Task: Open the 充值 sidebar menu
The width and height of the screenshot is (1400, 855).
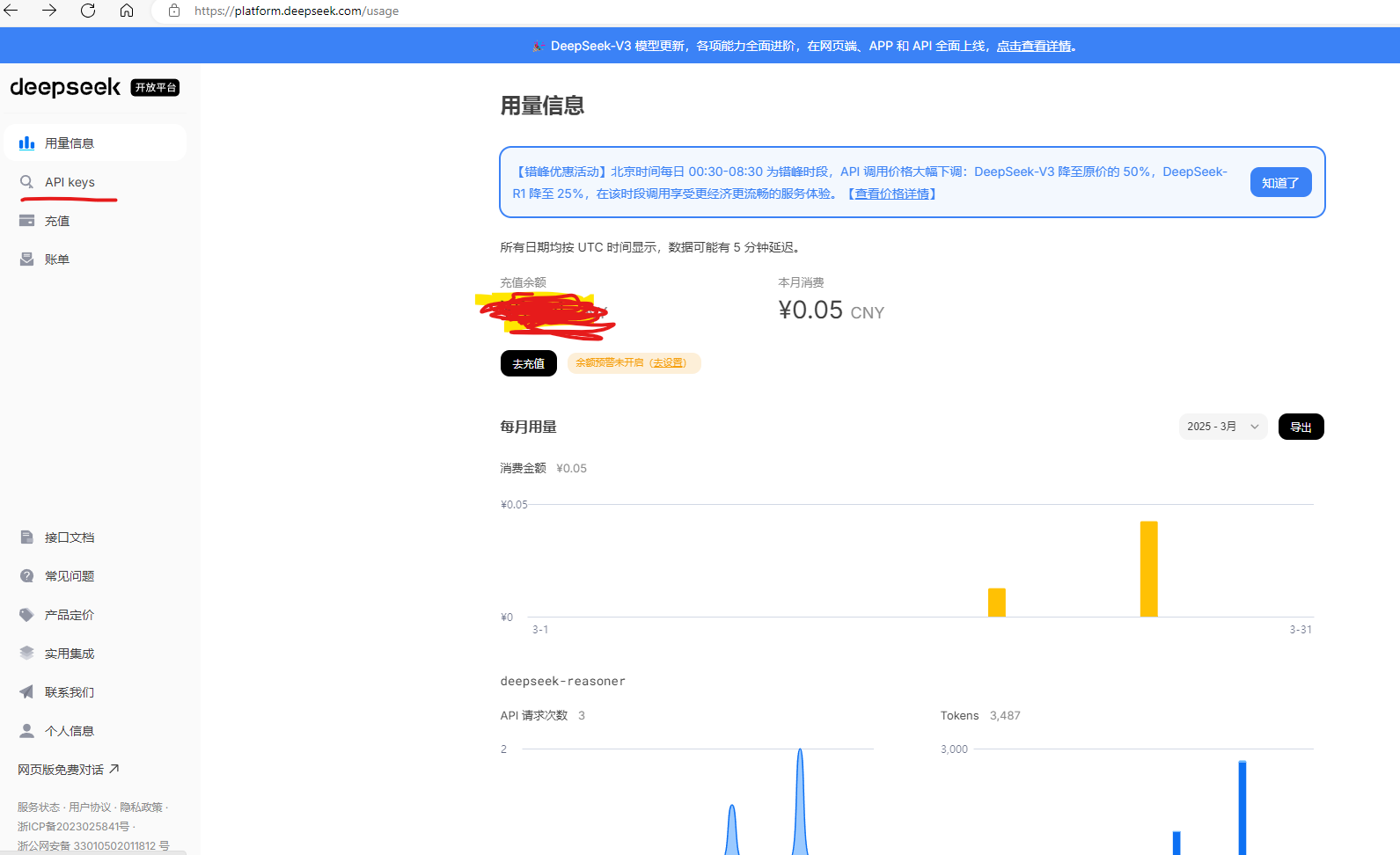Action: 95,221
